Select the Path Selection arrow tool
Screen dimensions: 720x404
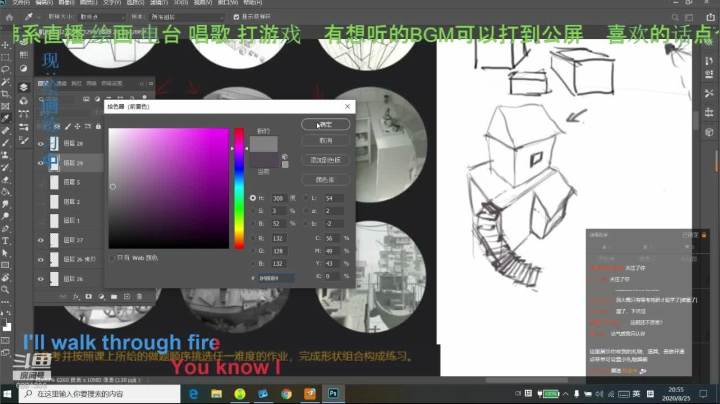6,253
